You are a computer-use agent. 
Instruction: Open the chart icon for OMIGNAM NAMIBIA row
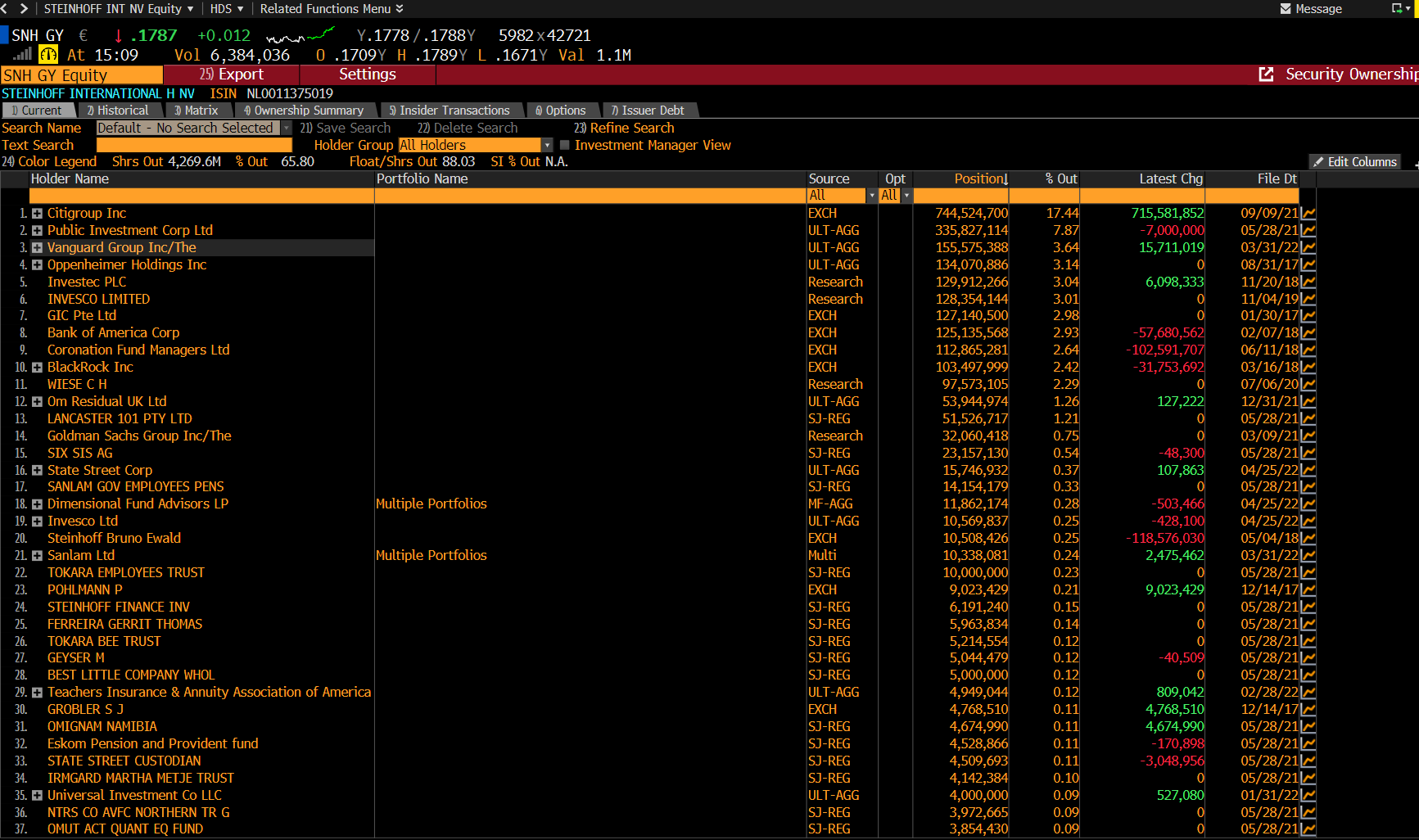click(x=1308, y=727)
